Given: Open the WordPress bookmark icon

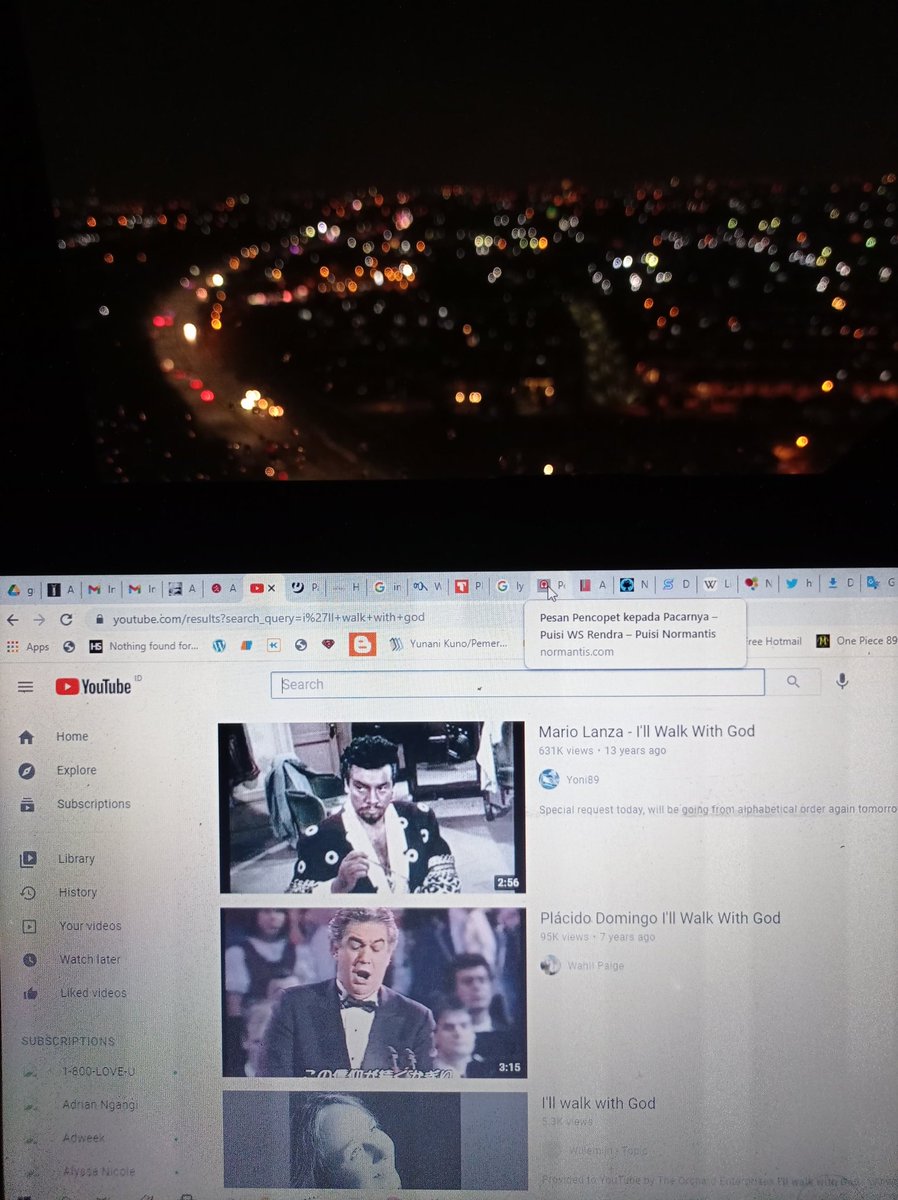Looking at the screenshot, I should [x=219, y=646].
